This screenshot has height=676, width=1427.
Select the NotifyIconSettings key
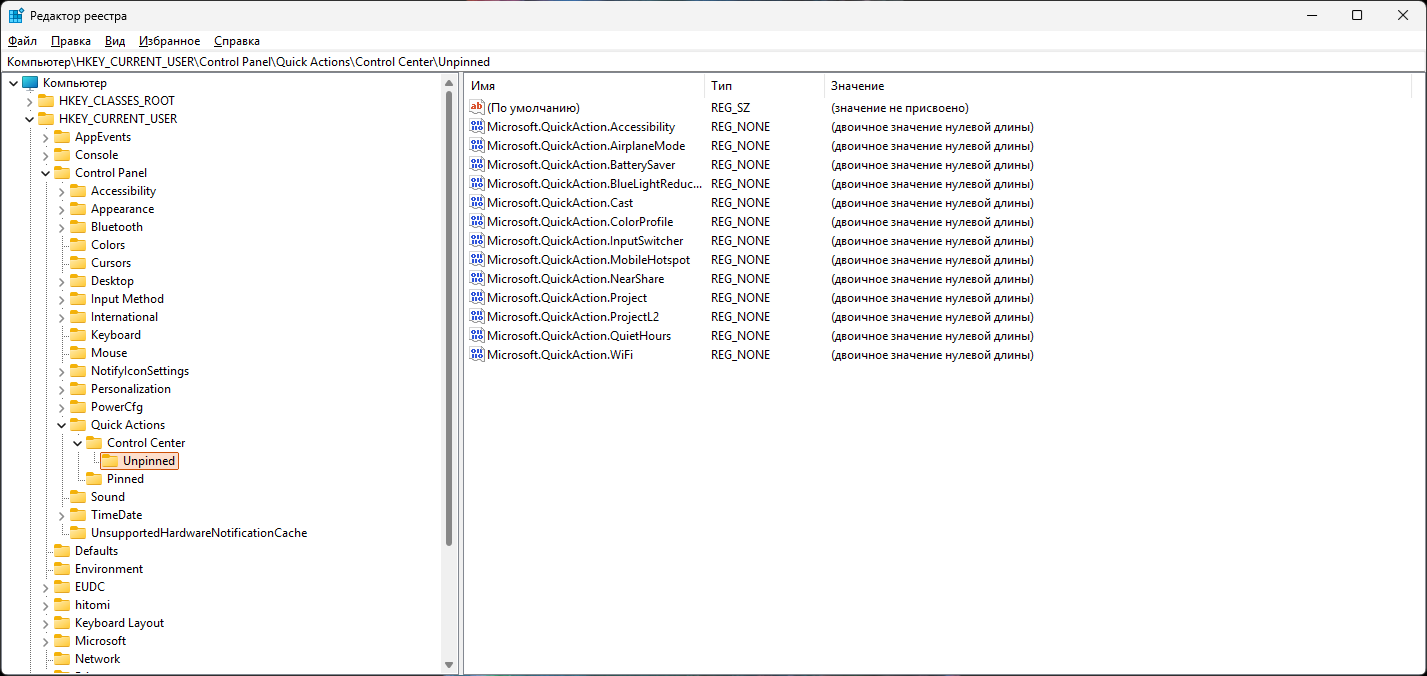click(140, 371)
